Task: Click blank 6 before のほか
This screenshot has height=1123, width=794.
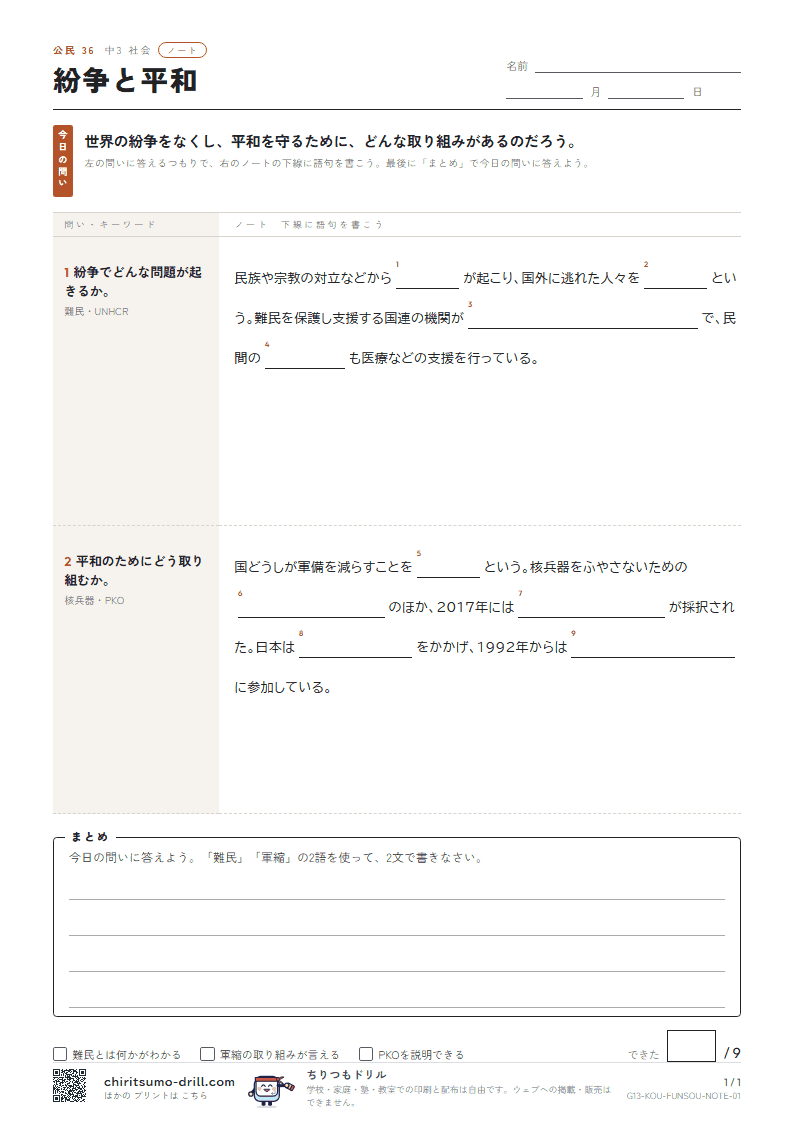Action: pos(311,607)
